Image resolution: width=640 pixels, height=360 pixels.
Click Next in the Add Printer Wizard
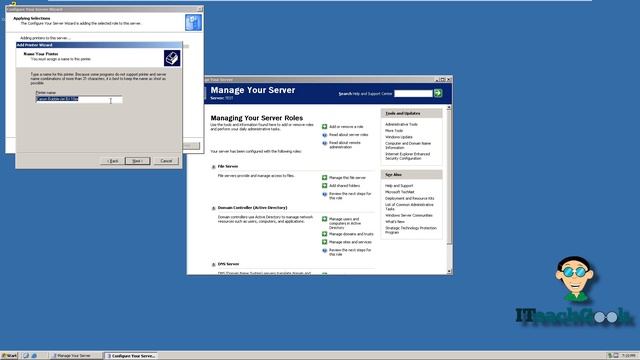pos(138,161)
